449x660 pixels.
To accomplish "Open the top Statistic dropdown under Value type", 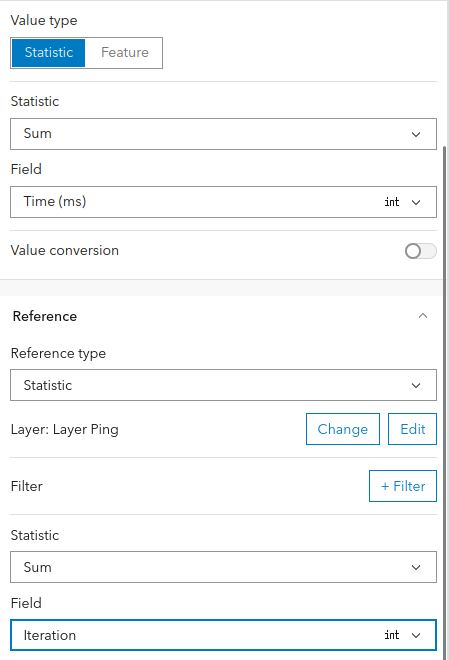I will pos(223,134).
